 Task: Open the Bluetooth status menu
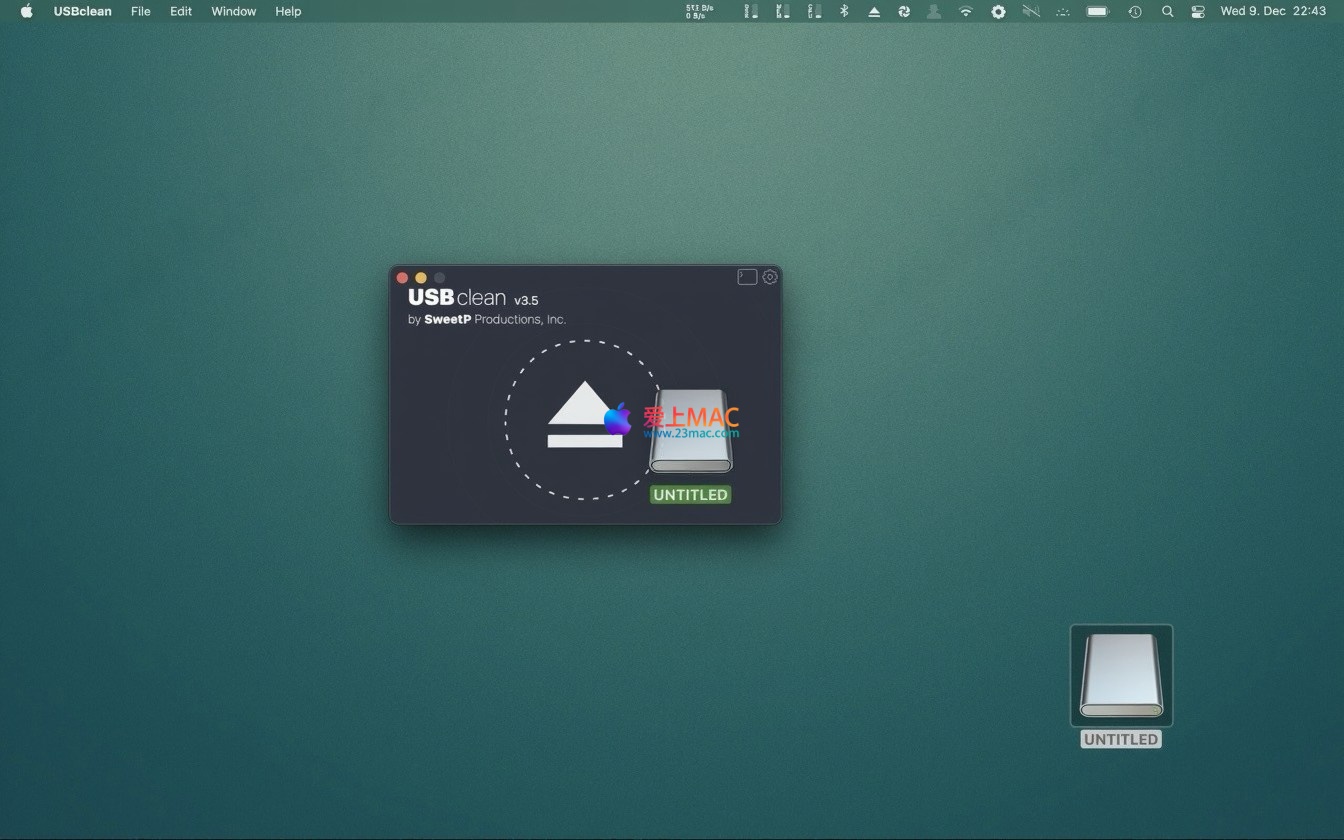click(844, 11)
